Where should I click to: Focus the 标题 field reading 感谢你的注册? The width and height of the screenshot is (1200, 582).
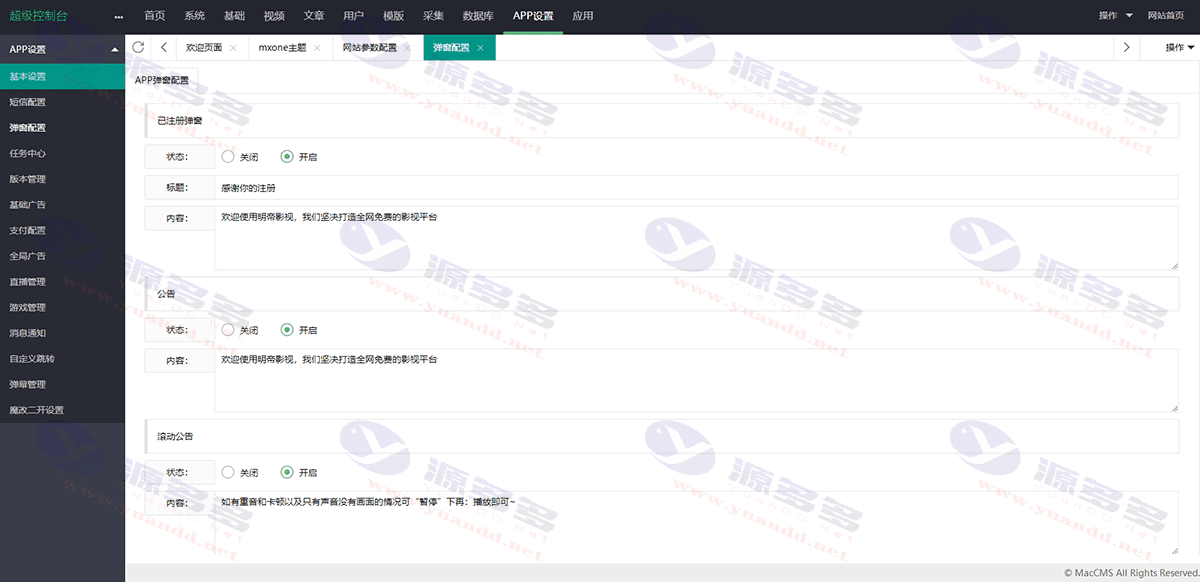696,188
